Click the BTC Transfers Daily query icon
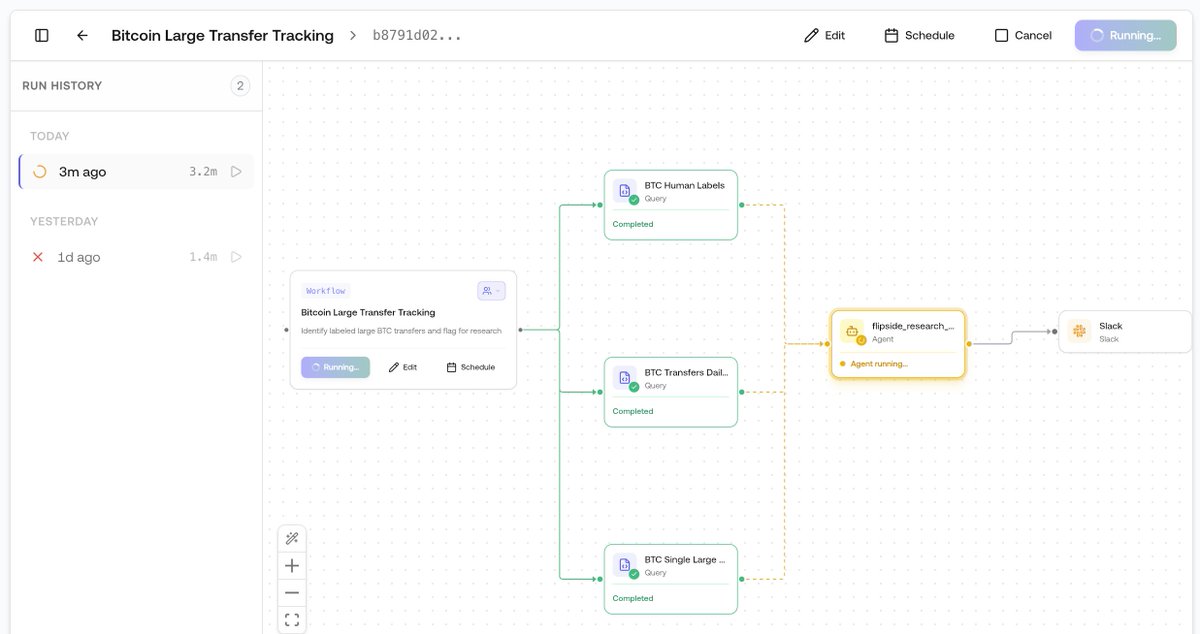Image resolution: width=1200 pixels, height=634 pixels. 625,378
